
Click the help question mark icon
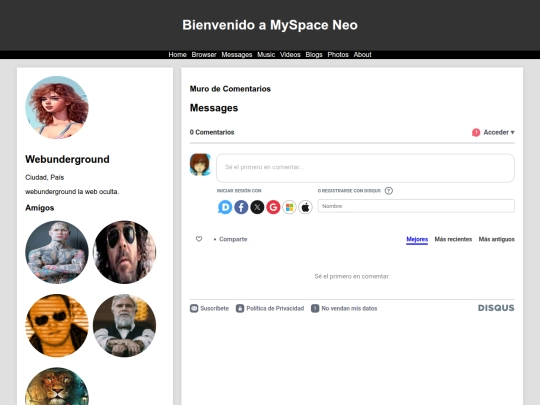tap(388, 191)
